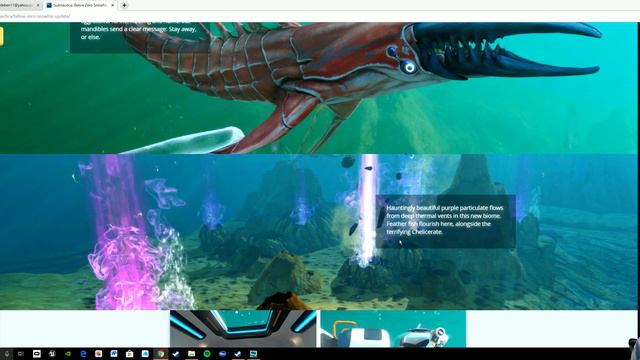Open the blue square app icon left of Chrome
The width and height of the screenshot is (640, 360).
point(145,354)
